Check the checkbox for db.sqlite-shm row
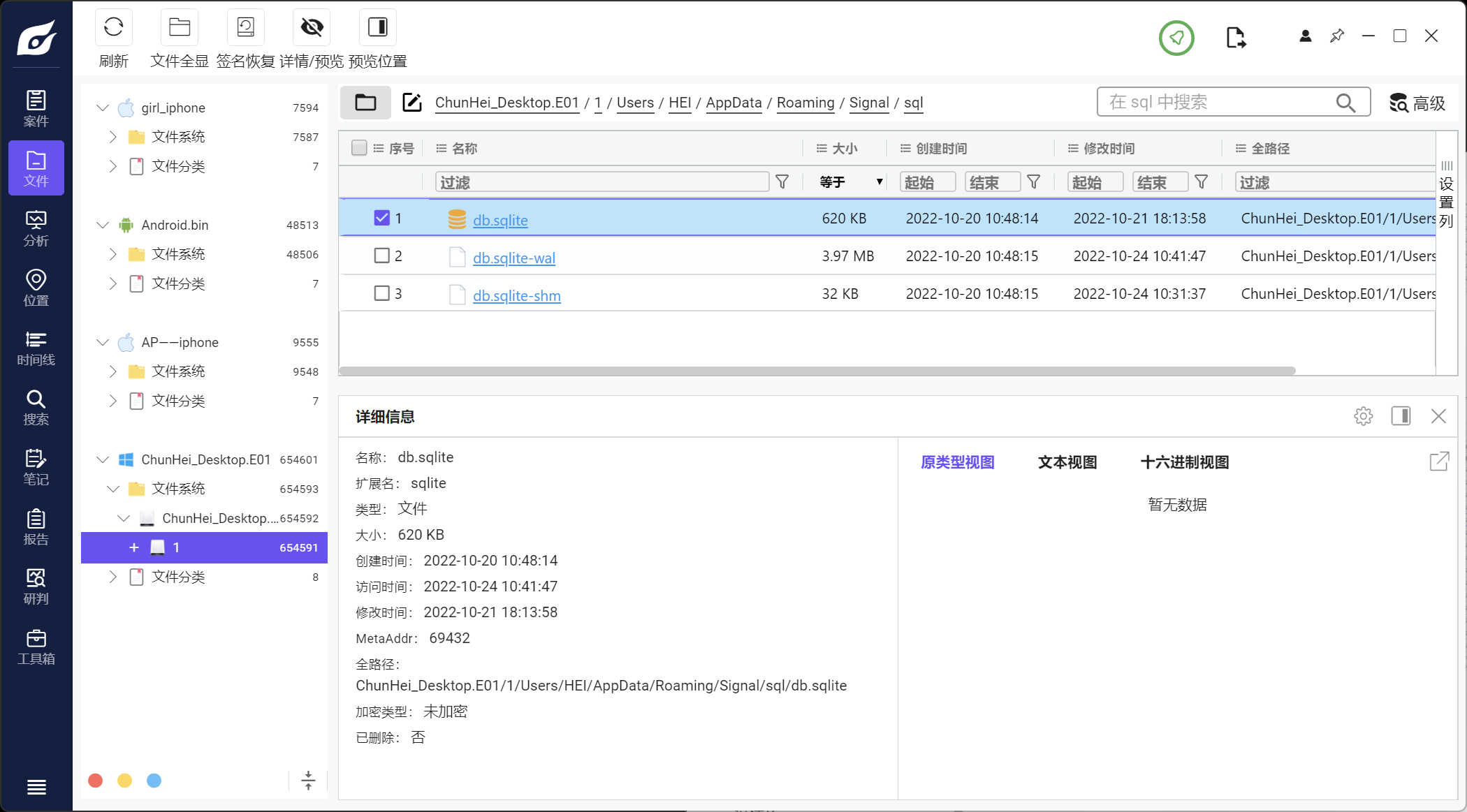The image size is (1467, 812). (x=381, y=293)
